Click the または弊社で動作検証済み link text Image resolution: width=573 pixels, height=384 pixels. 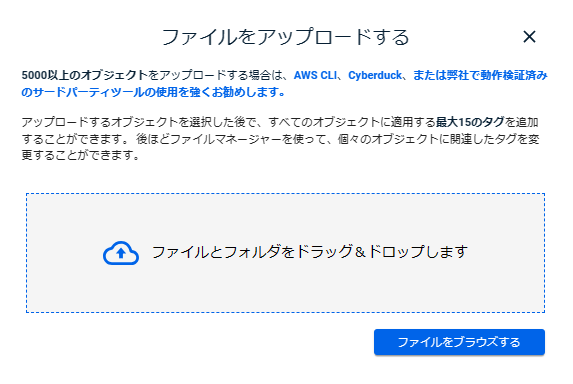pyautogui.click(x=480, y=75)
